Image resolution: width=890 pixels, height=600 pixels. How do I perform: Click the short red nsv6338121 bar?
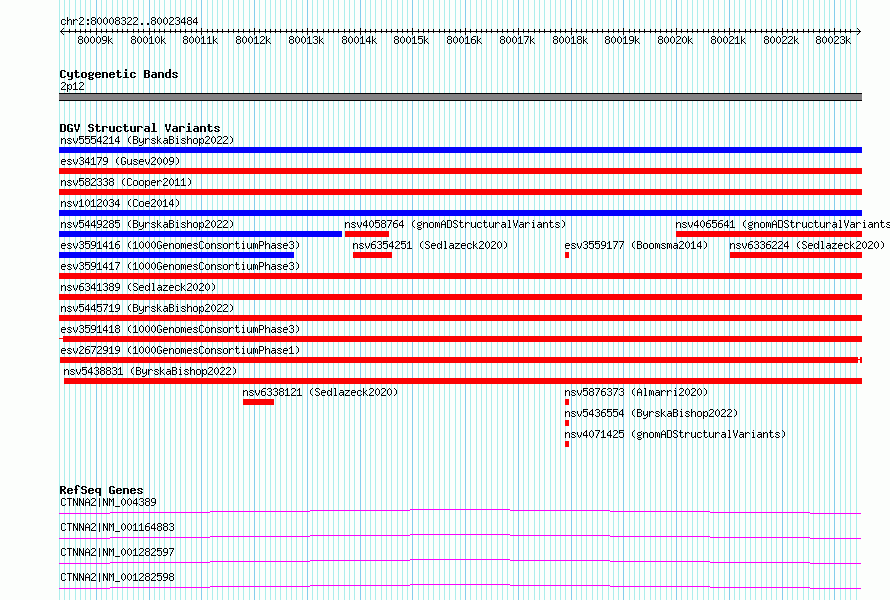(258, 402)
